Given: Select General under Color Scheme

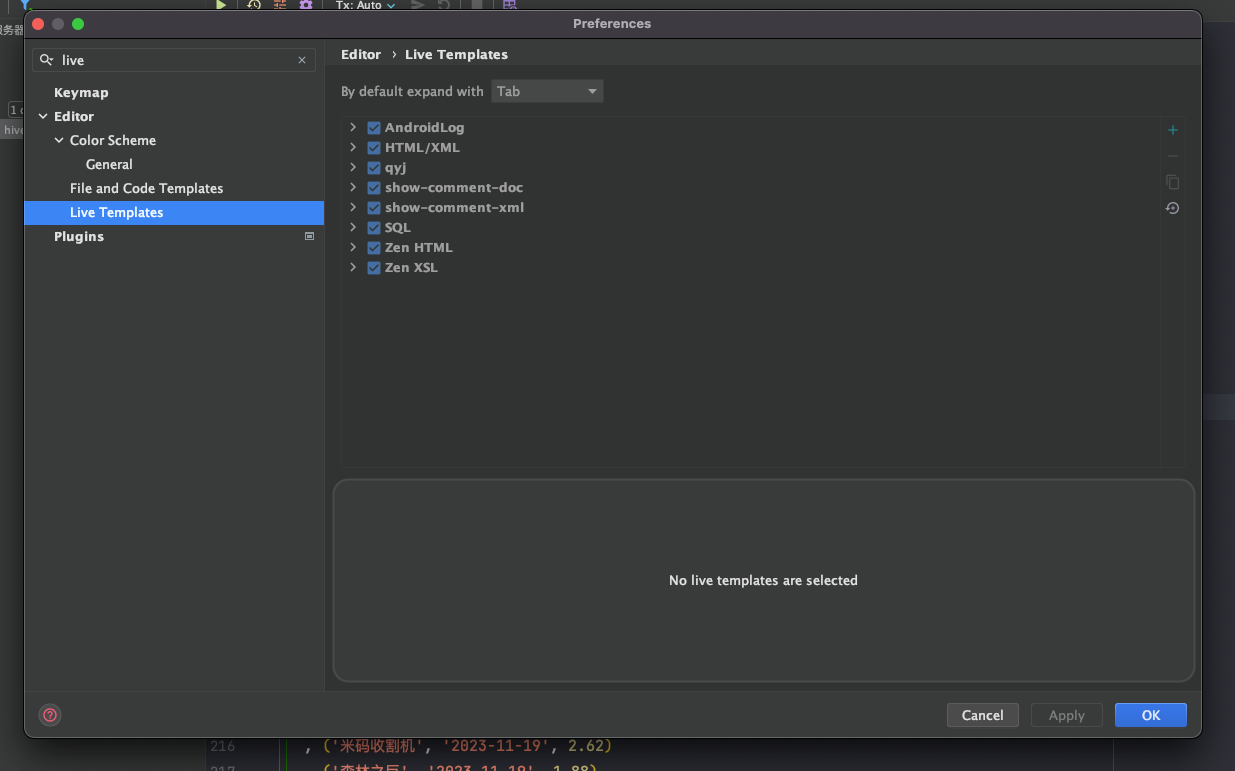Looking at the screenshot, I should (x=109, y=165).
